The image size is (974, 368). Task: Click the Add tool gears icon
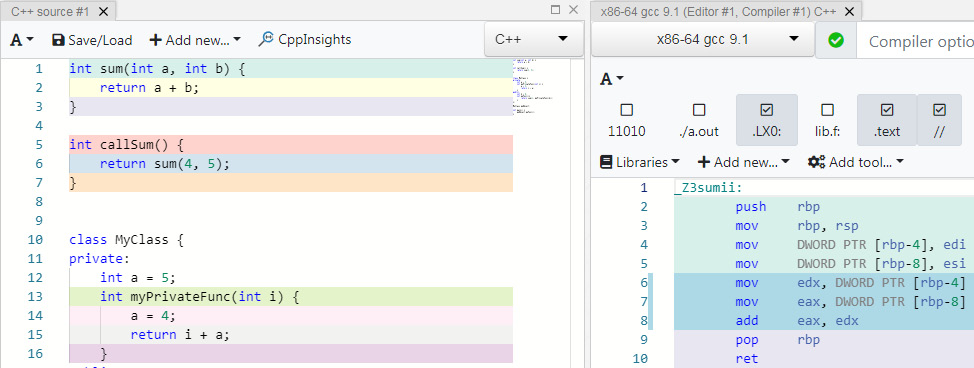(x=816, y=162)
